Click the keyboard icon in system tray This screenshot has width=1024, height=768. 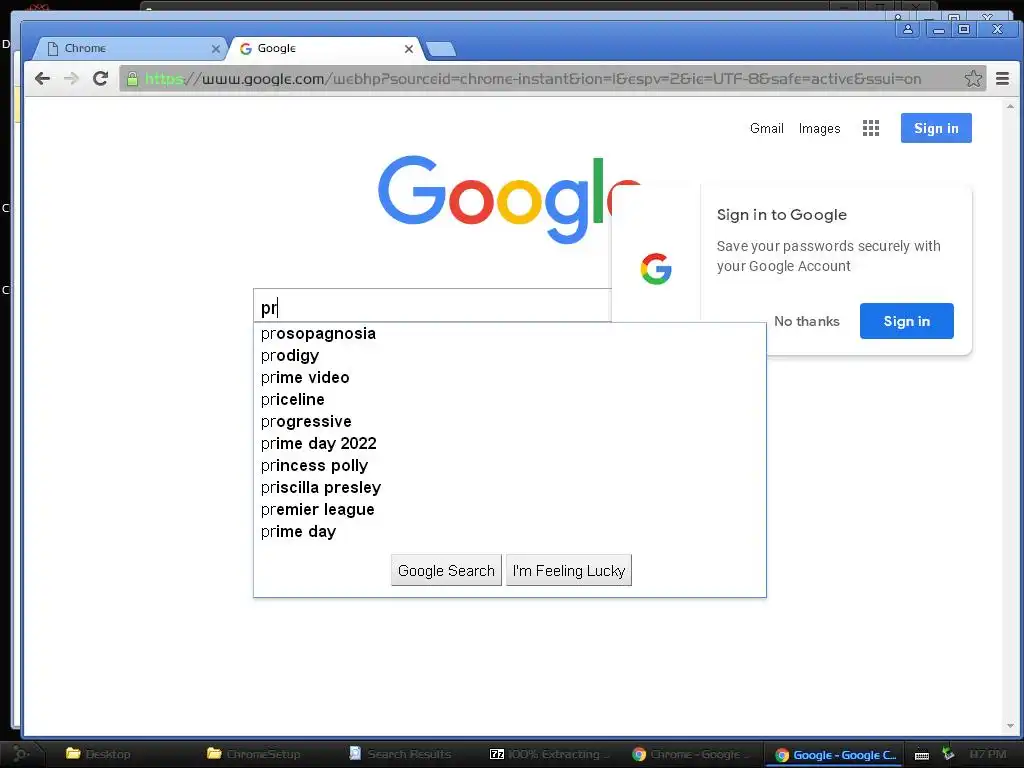coord(921,756)
